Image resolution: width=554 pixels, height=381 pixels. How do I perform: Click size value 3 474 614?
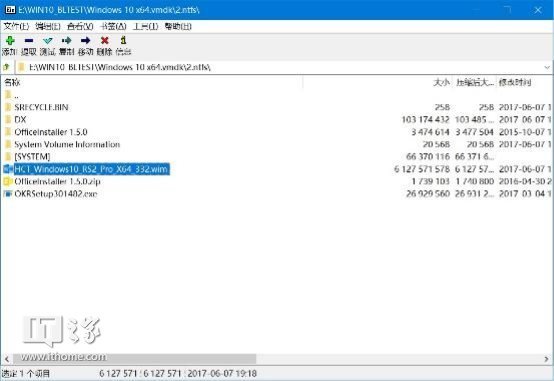point(430,132)
